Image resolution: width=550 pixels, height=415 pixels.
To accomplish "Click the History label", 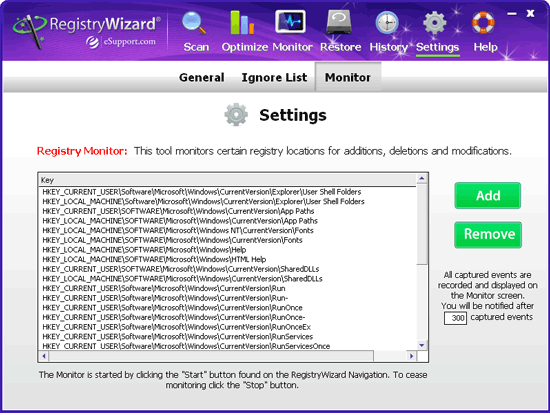I will click(x=389, y=47).
